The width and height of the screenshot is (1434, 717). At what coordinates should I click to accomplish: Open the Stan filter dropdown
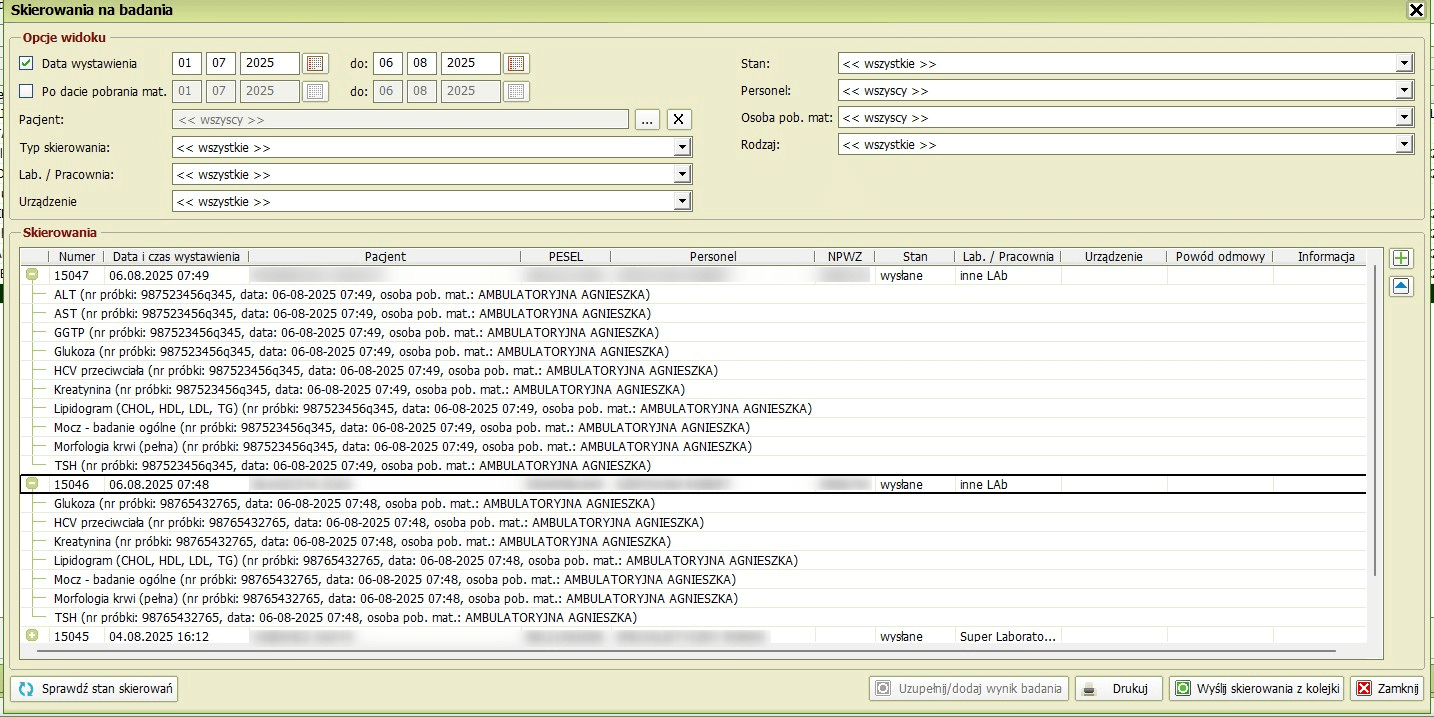click(1403, 64)
